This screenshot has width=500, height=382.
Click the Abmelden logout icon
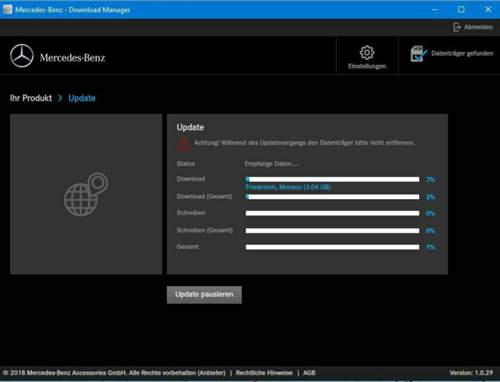pyautogui.click(x=457, y=27)
